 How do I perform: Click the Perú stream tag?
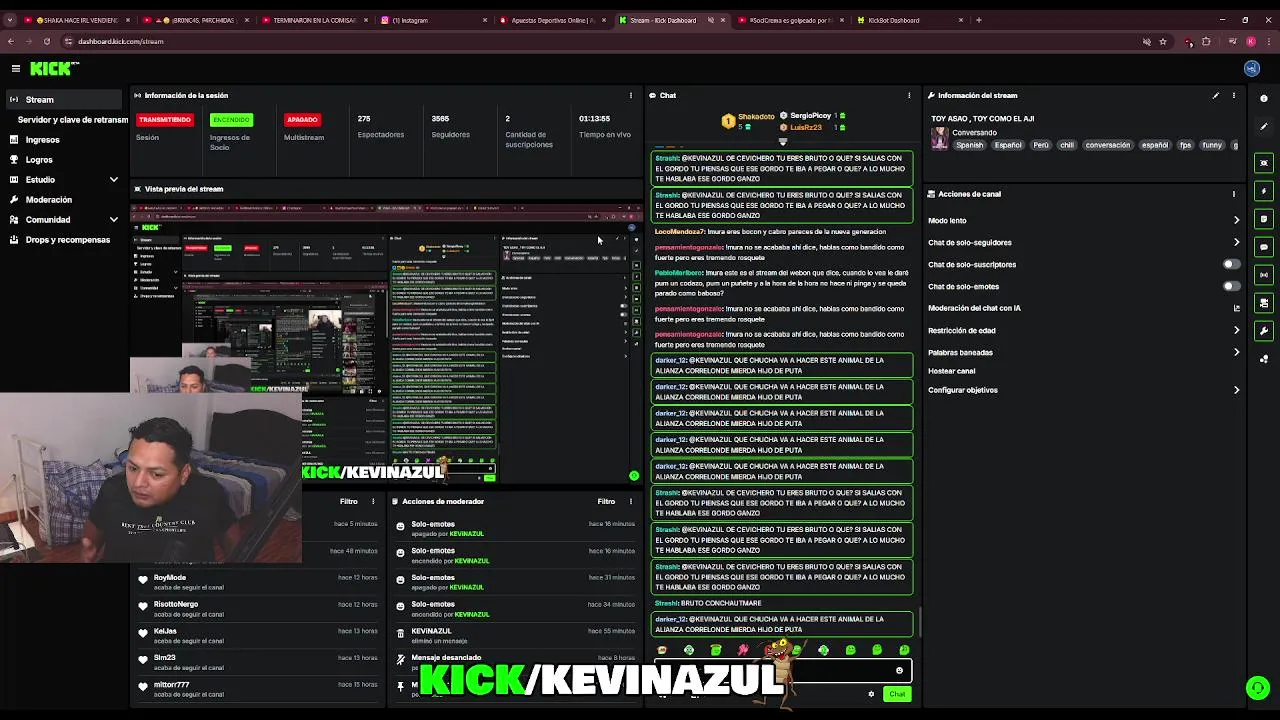1041,145
